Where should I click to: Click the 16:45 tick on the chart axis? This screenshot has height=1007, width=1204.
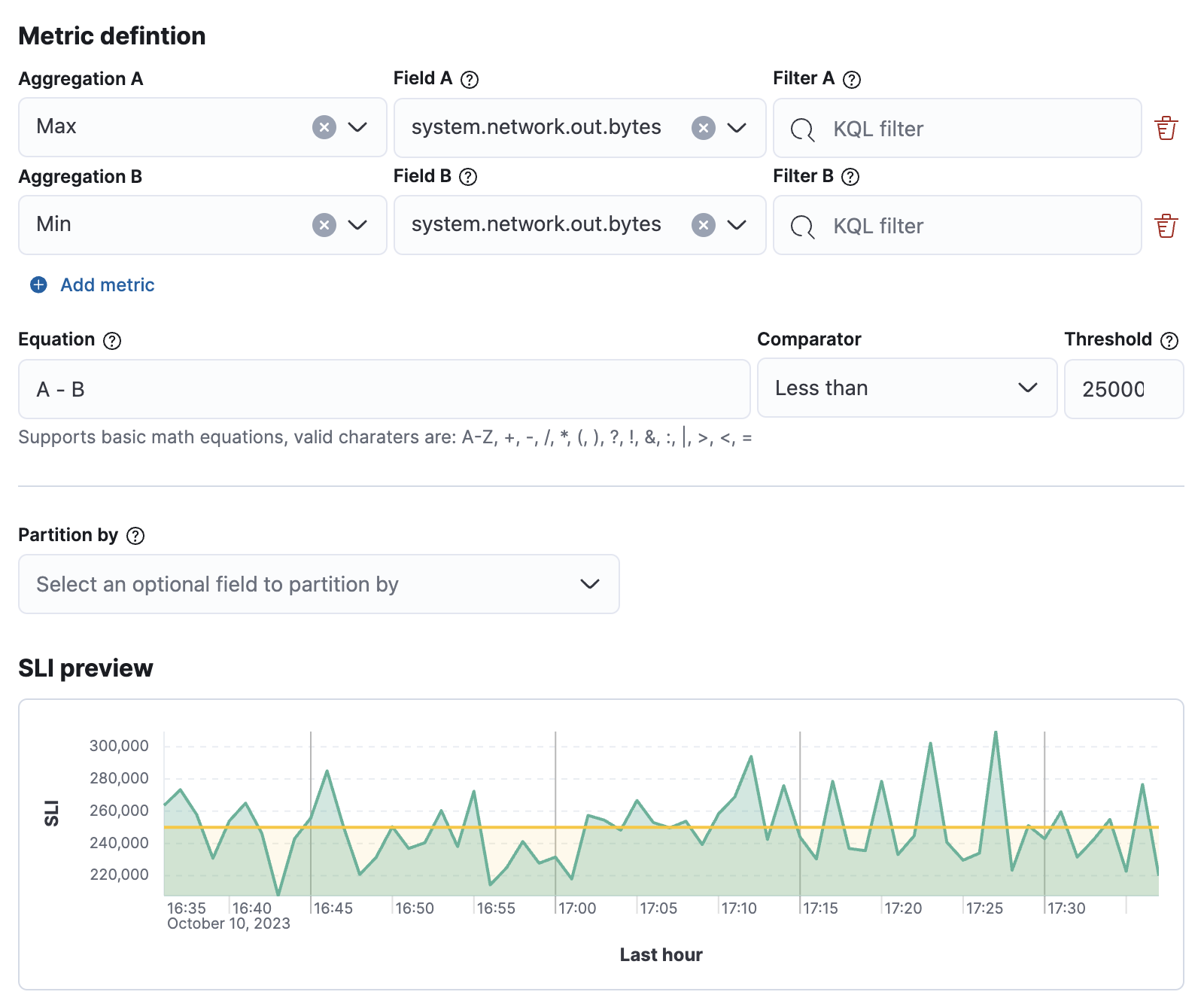[333, 908]
